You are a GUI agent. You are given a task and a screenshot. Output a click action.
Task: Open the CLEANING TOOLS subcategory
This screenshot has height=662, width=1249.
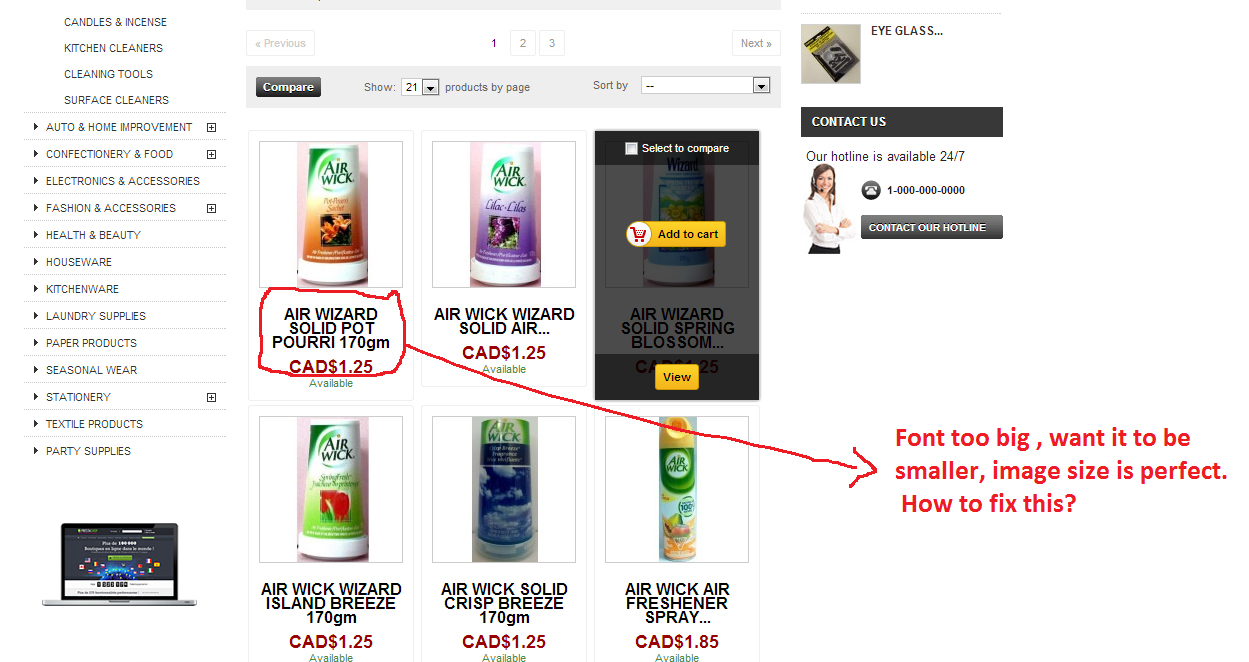click(x=108, y=74)
